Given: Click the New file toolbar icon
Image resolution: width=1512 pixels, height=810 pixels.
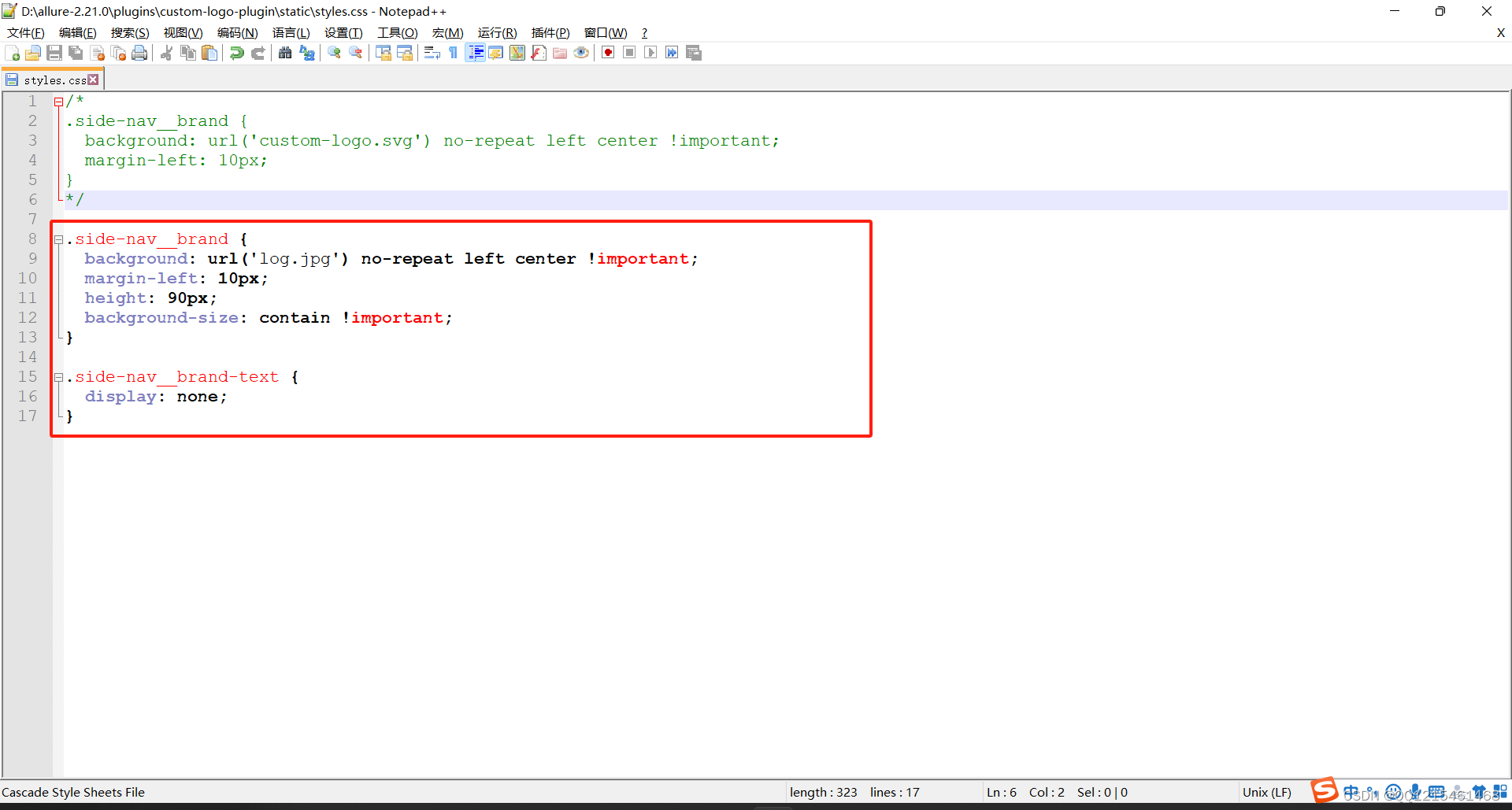Looking at the screenshot, I should pos(13,53).
